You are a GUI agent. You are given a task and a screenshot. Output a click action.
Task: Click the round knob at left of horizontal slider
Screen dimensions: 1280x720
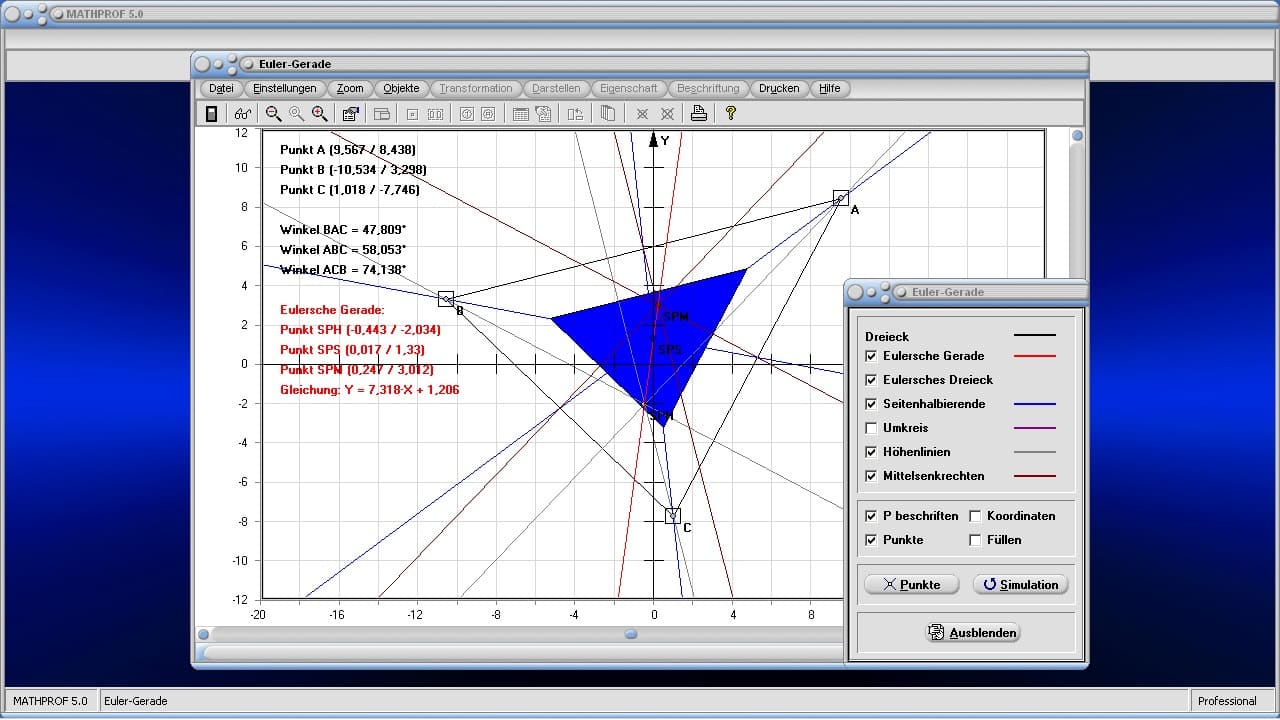[204, 634]
